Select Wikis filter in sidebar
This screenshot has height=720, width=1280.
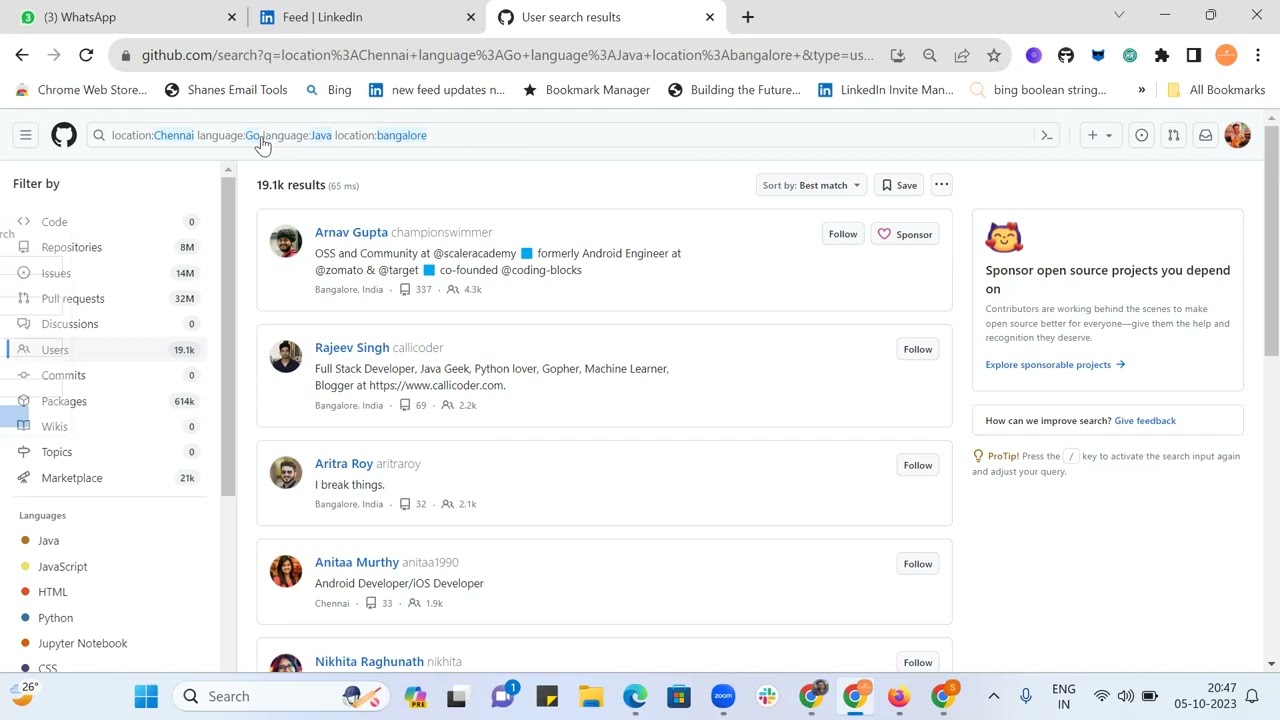[107, 426]
